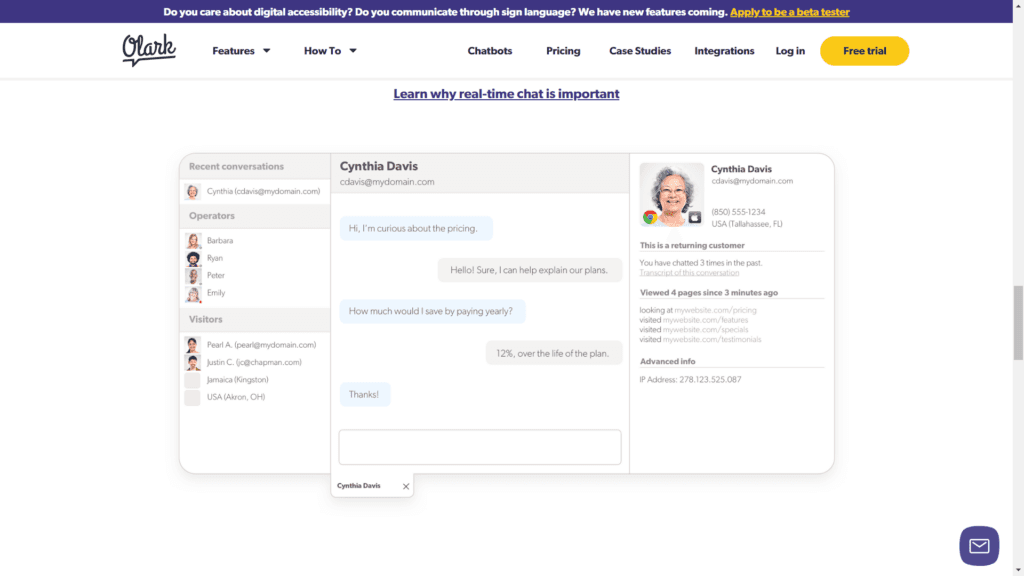Image resolution: width=1024 pixels, height=576 pixels.
Task: Close the Cynthia Davis chat tab
Action: [405, 486]
